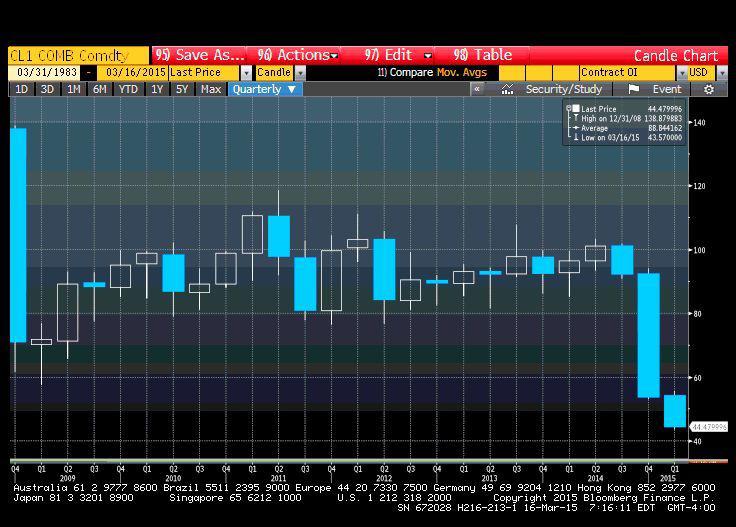Select the 1M time range tab
Viewport: 736px width, 527px height.
[x=73, y=89]
